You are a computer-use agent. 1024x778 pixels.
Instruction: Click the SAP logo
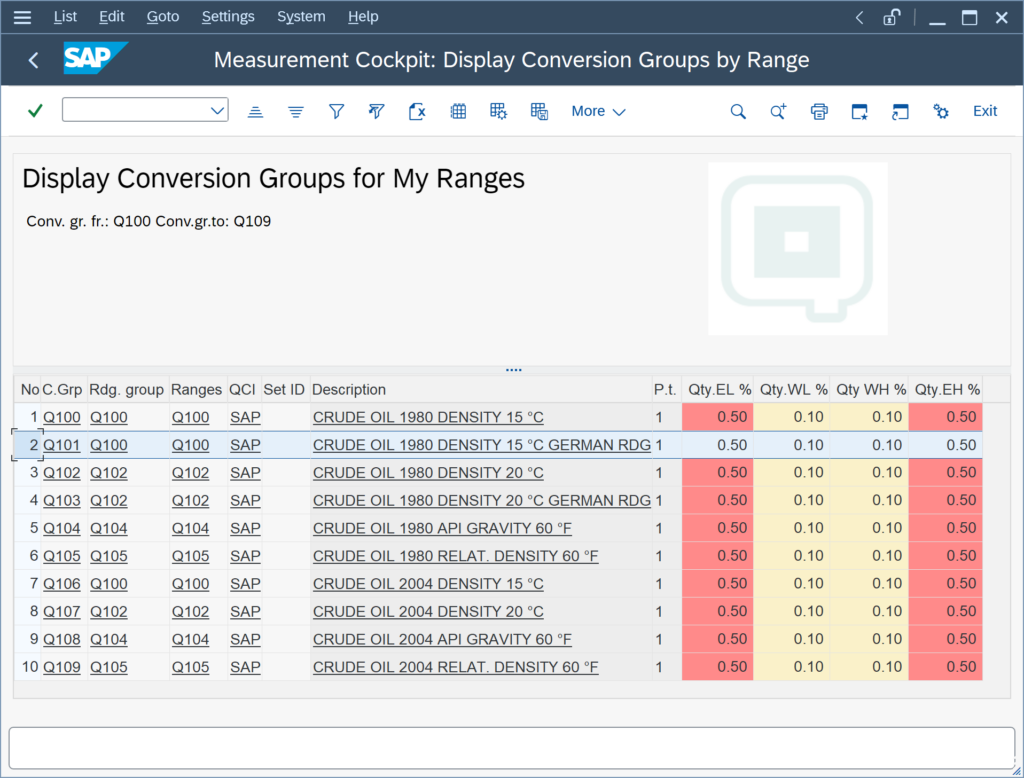coord(95,58)
